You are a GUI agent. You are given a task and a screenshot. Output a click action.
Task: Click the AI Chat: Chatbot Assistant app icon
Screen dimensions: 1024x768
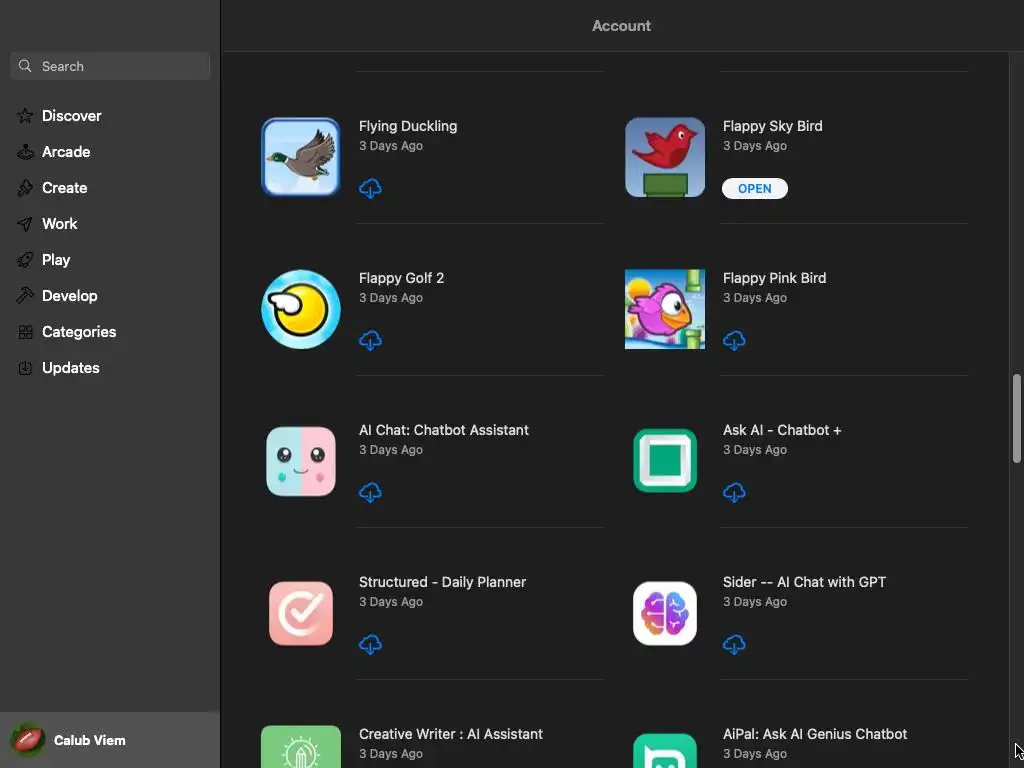point(300,461)
